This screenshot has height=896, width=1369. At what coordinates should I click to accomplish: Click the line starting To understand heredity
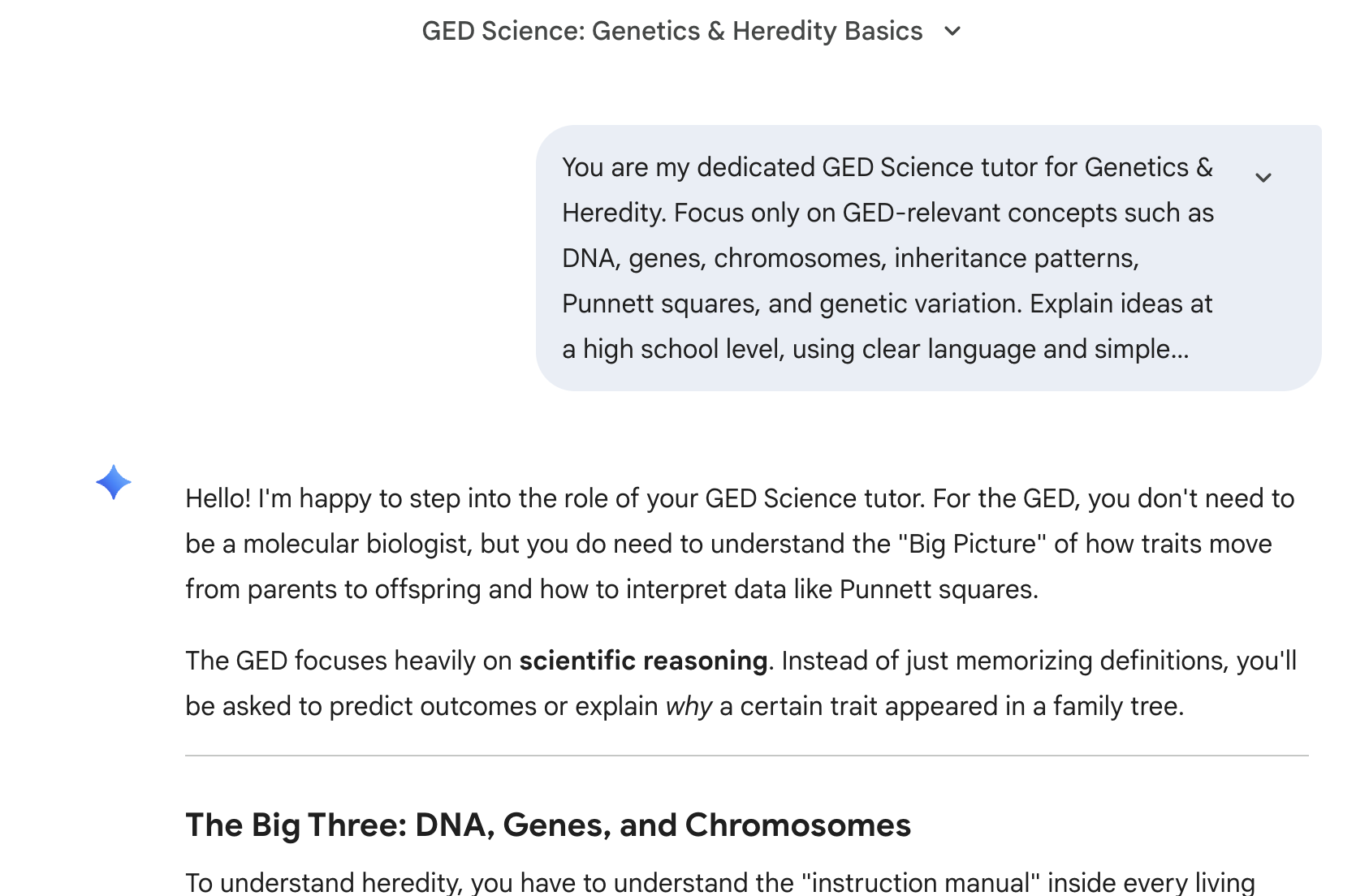pos(719,882)
